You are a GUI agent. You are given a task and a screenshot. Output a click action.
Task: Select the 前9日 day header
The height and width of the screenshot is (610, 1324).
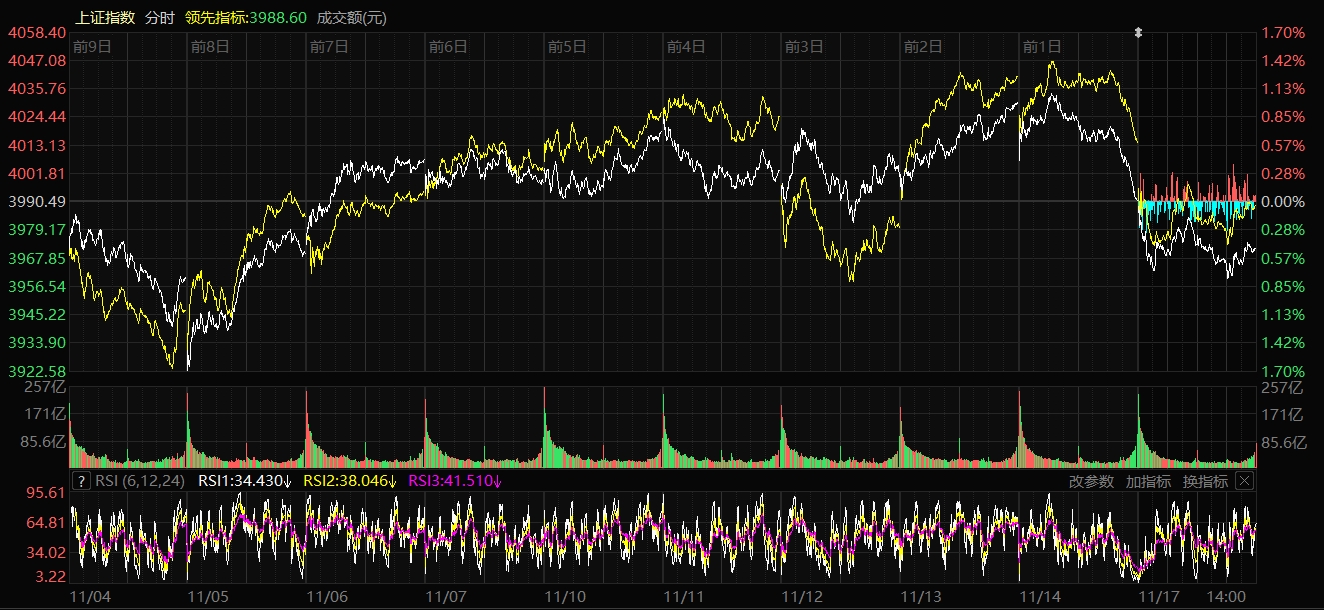[91, 46]
